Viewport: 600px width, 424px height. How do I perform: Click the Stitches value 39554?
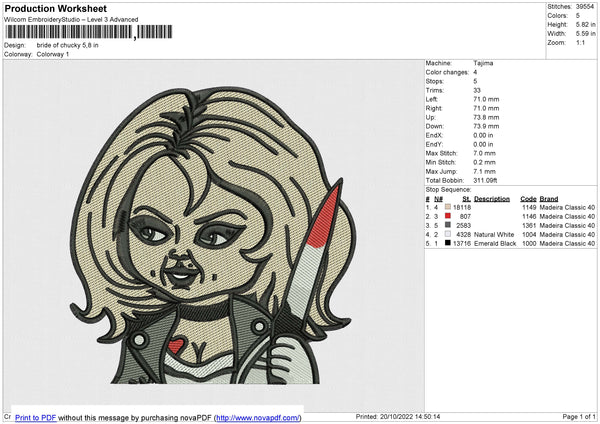point(585,7)
